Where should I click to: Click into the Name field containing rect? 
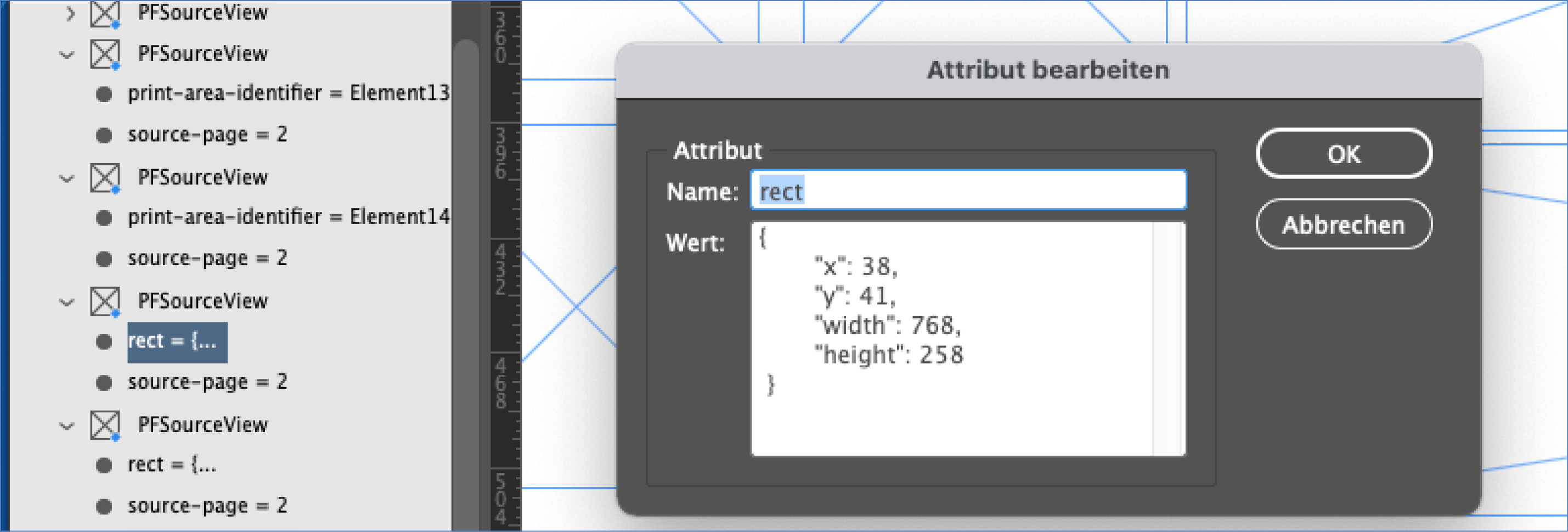coord(968,191)
